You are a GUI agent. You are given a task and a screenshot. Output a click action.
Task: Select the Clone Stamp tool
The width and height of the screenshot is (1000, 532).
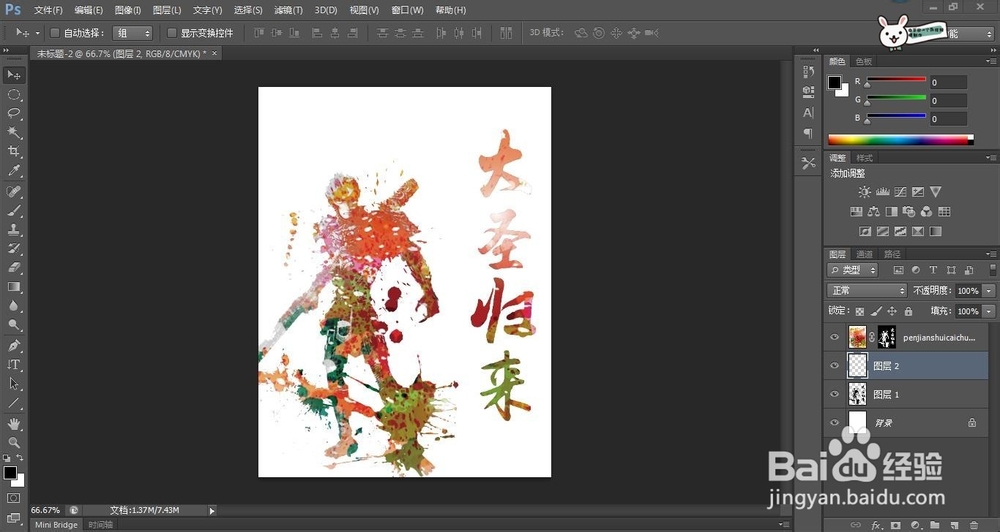click(14, 230)
